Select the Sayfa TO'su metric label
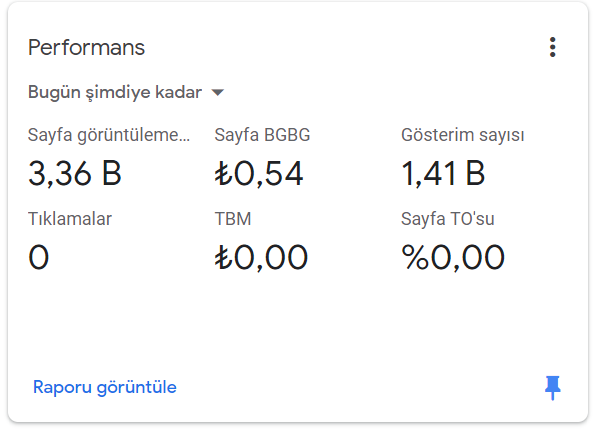The width and height of the screenshot is (597, 434). (448, 219)
